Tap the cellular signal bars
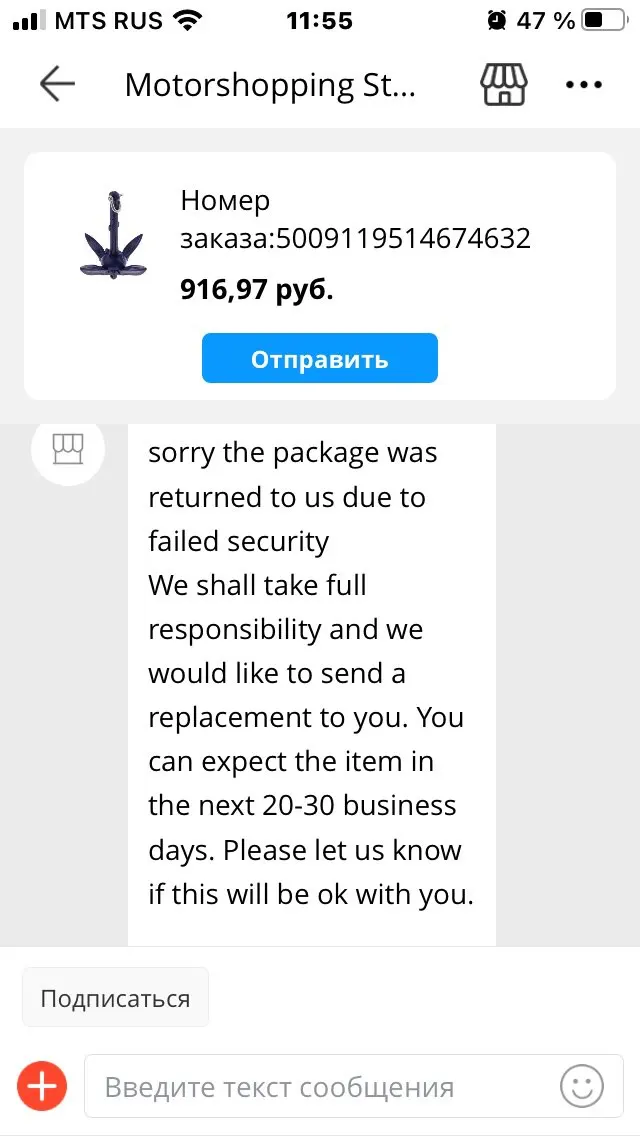640x1136 pixels. click(29, 20)
